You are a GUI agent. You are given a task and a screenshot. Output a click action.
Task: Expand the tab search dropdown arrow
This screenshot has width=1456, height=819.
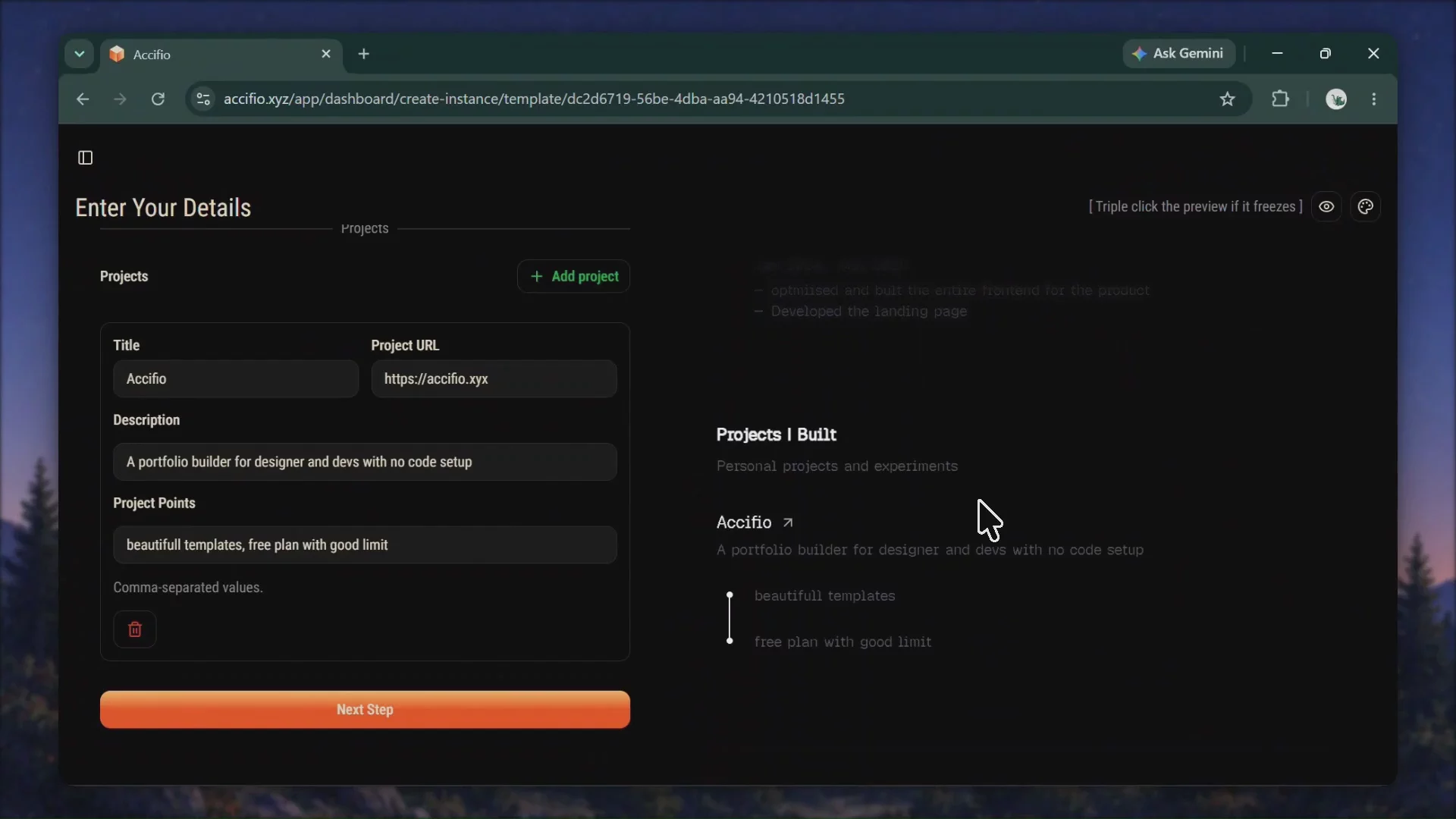click(x=79, y=54)
